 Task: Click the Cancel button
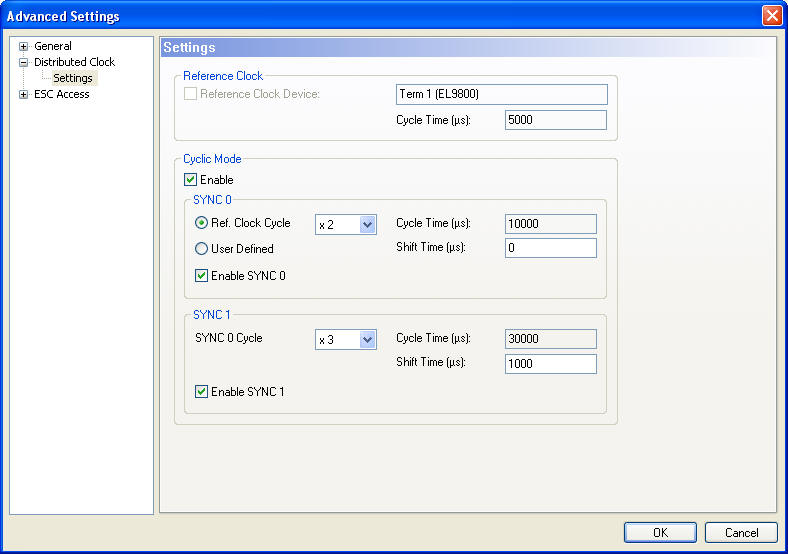point(741,532)
